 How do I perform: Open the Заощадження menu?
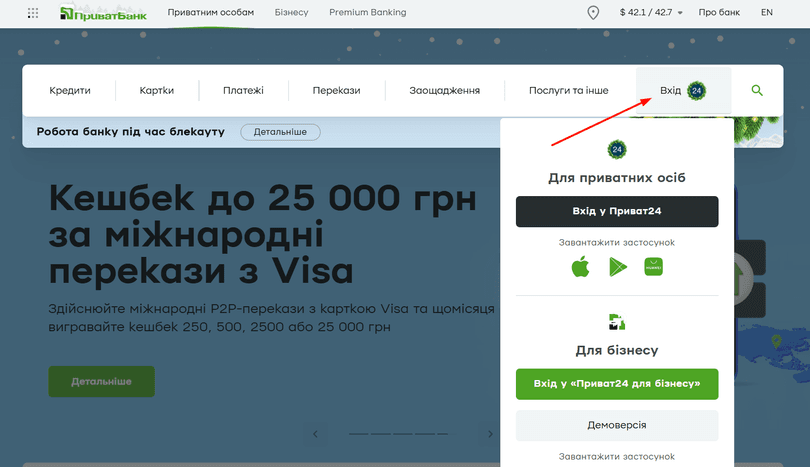445,90
